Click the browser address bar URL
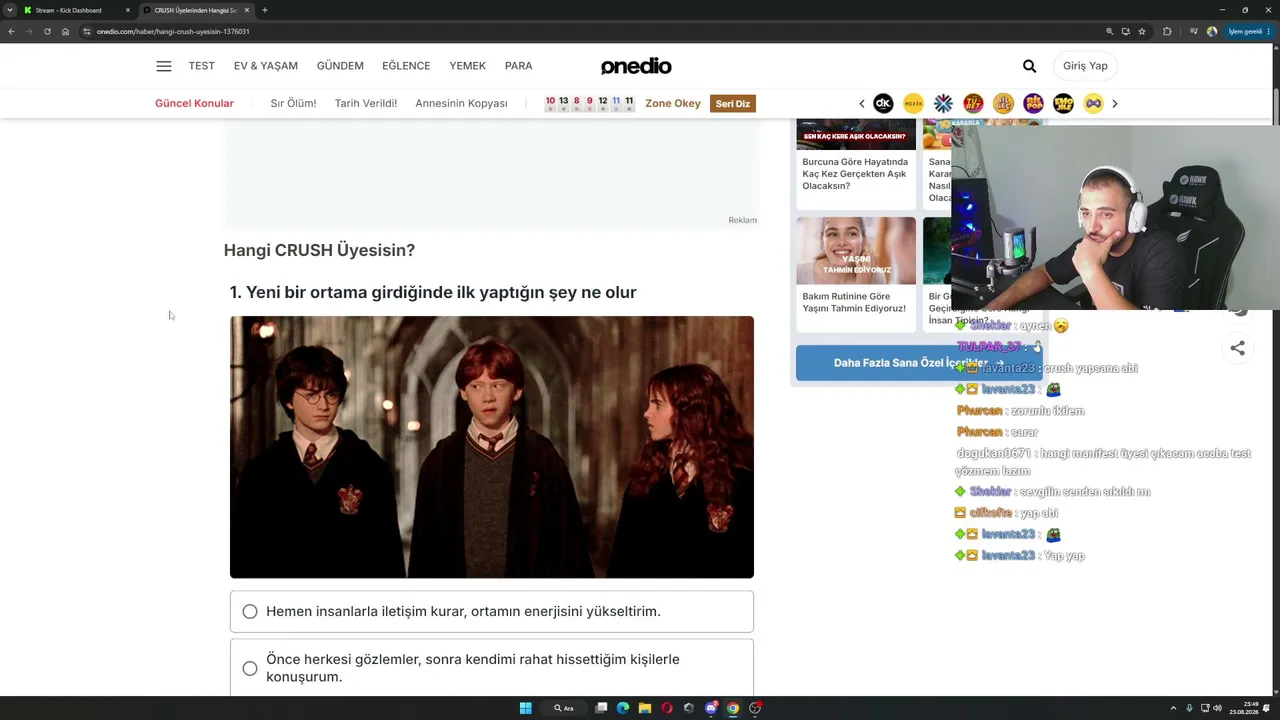 (173, 31)
